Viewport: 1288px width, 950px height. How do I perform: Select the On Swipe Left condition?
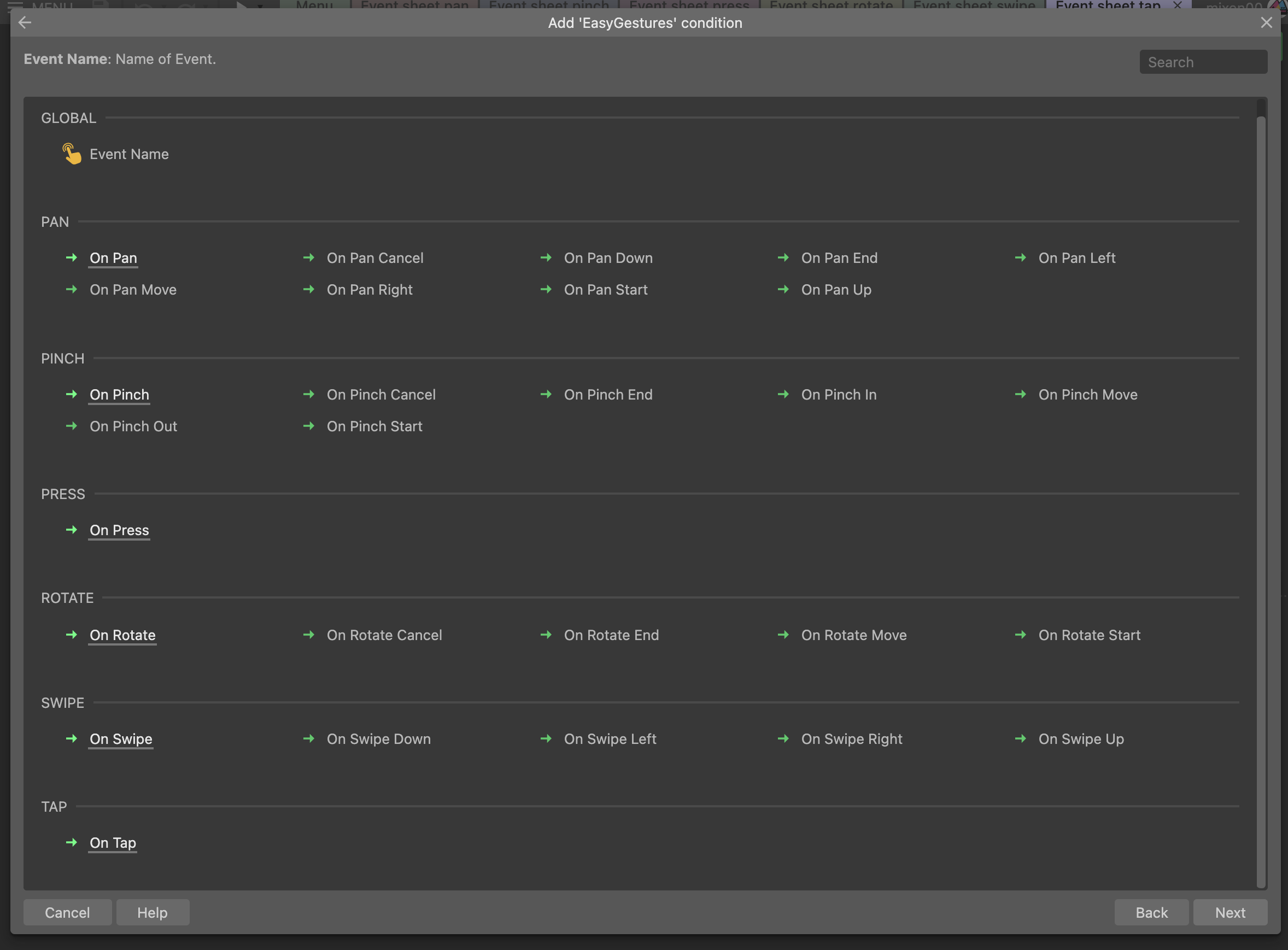tap(610, 740)
